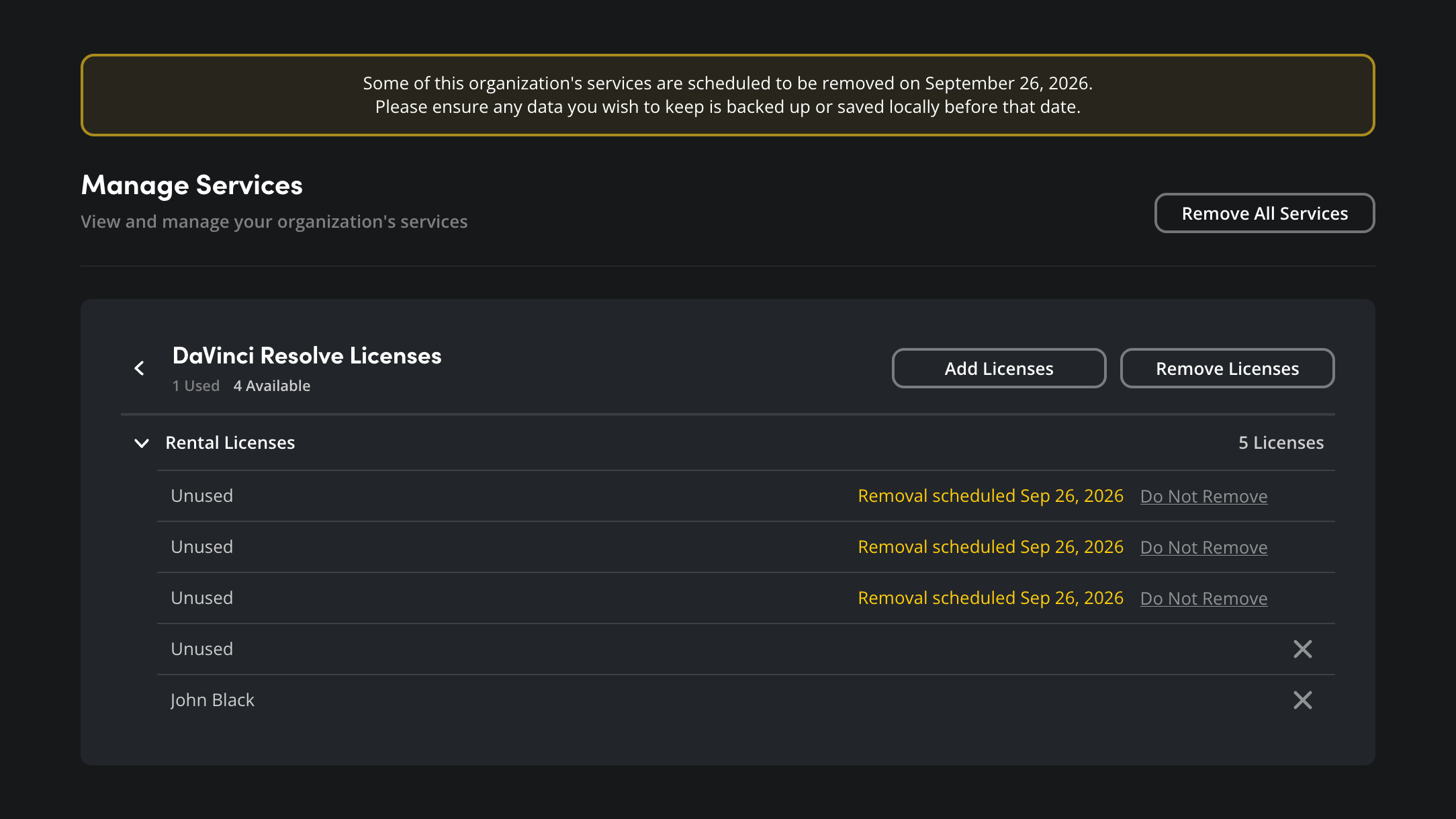Click the Remove All Services button

pos(1265,213)
